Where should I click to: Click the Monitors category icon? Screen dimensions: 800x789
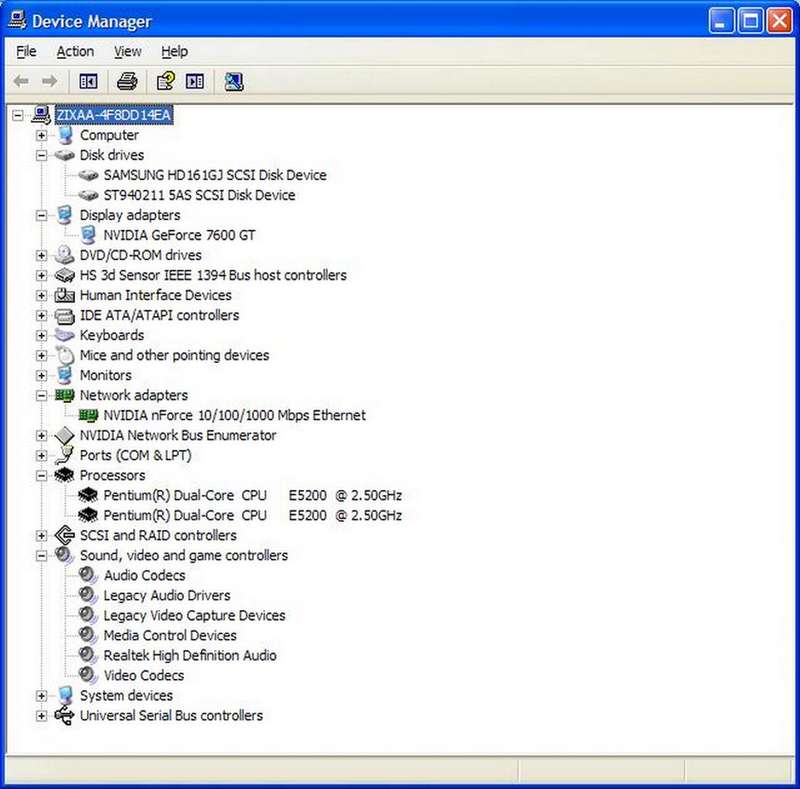(64, 375)
